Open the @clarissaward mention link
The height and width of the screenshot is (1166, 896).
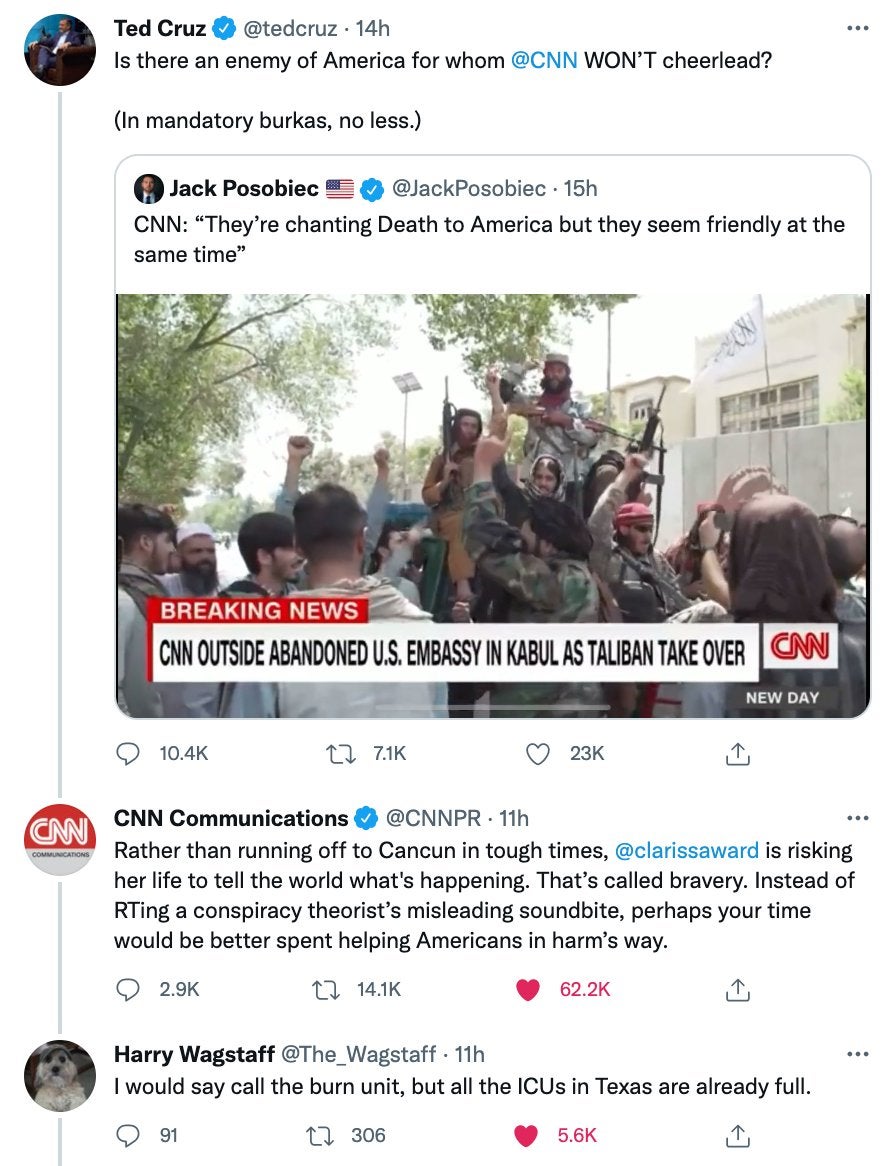686,851
